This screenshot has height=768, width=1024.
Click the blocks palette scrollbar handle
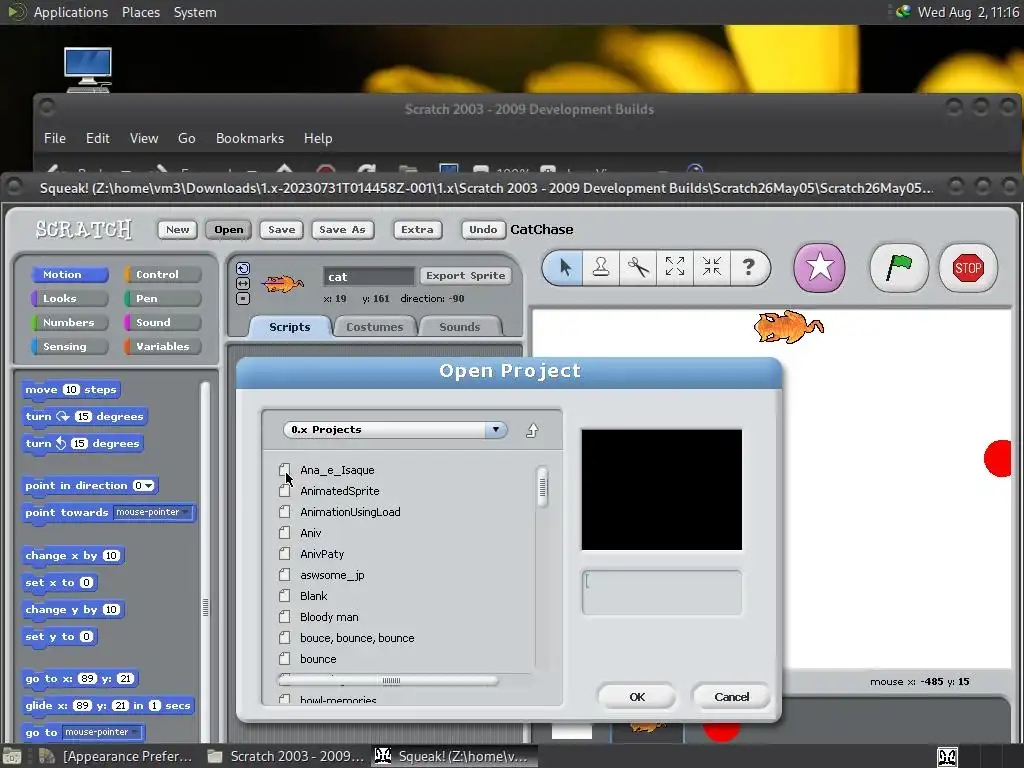[x=205, y=607]
